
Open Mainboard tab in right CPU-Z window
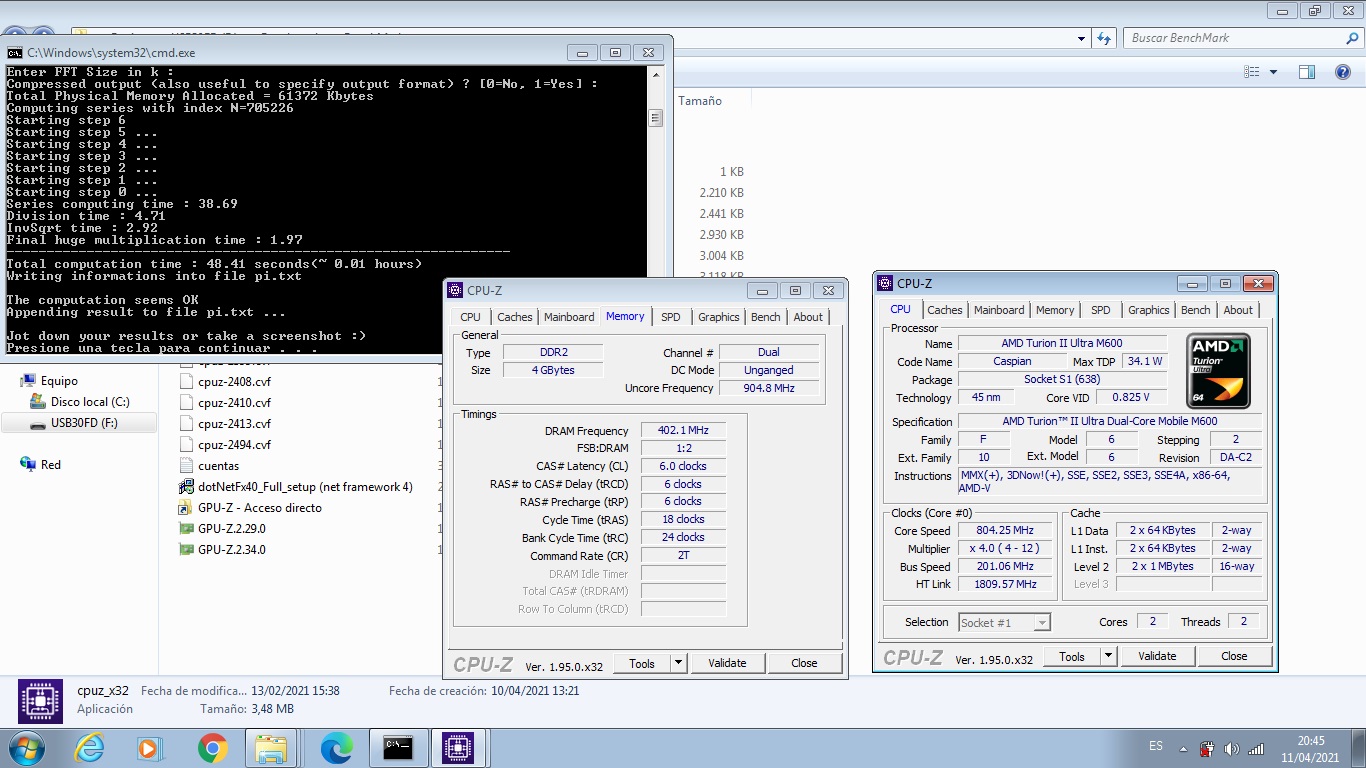tap(999, 310)
